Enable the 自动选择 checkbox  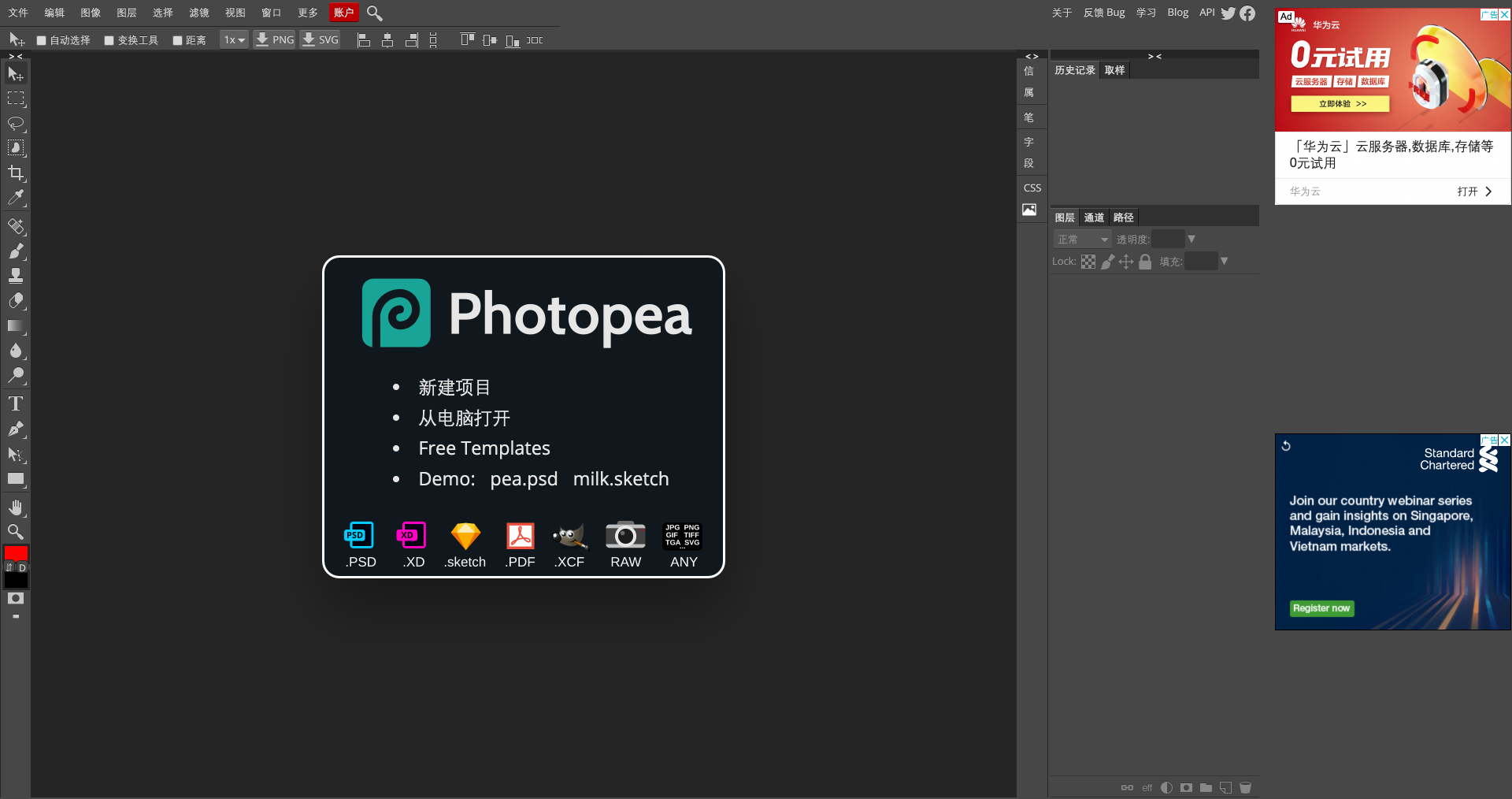pos(42,41)
